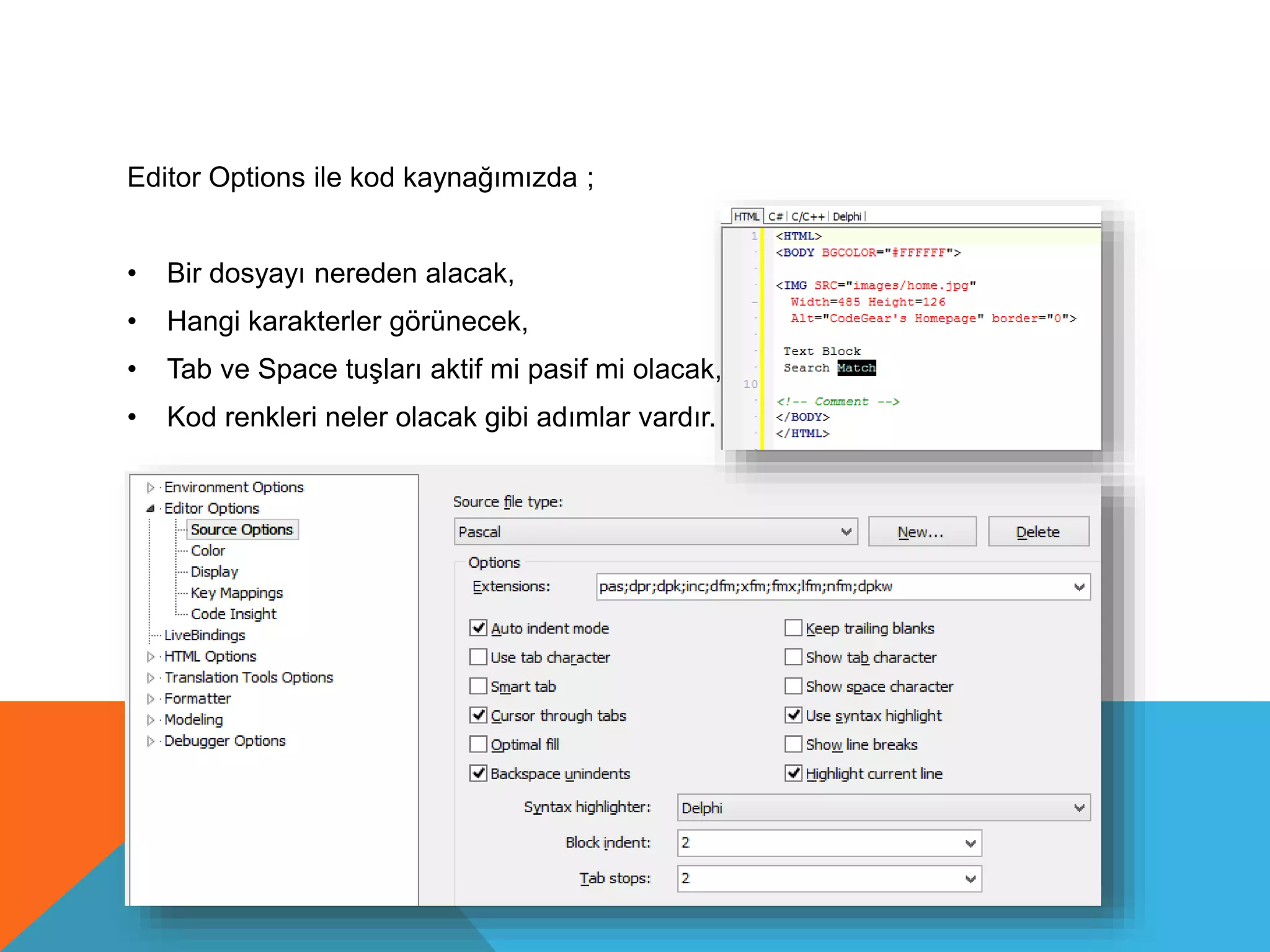Open the Syntax highlighter dropdown
This screenshot has height=952, width=1270.
click(x=884, y=808)
